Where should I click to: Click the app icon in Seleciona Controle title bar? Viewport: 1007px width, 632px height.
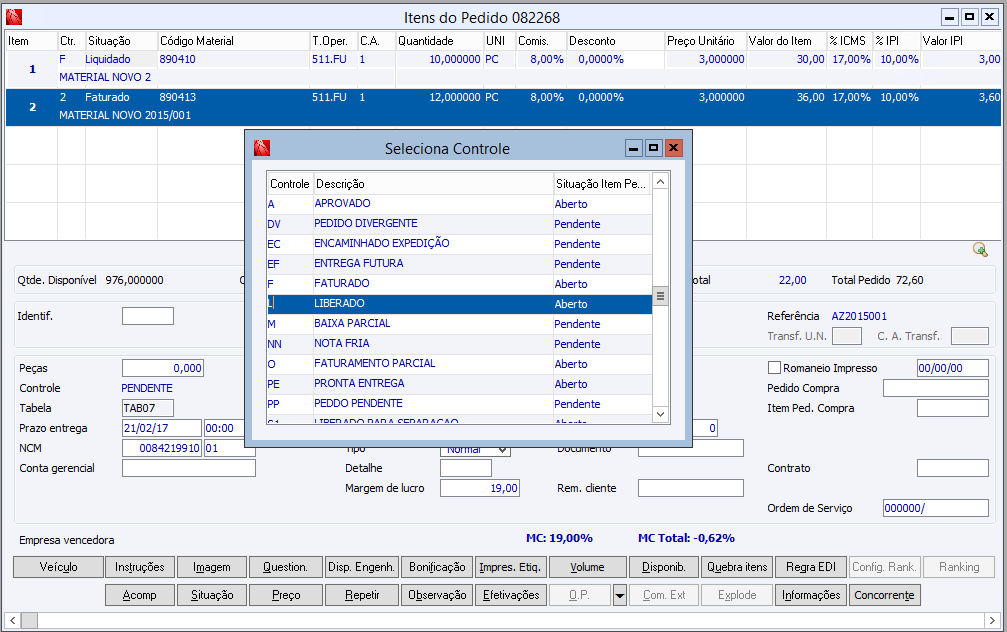[262, 148]
